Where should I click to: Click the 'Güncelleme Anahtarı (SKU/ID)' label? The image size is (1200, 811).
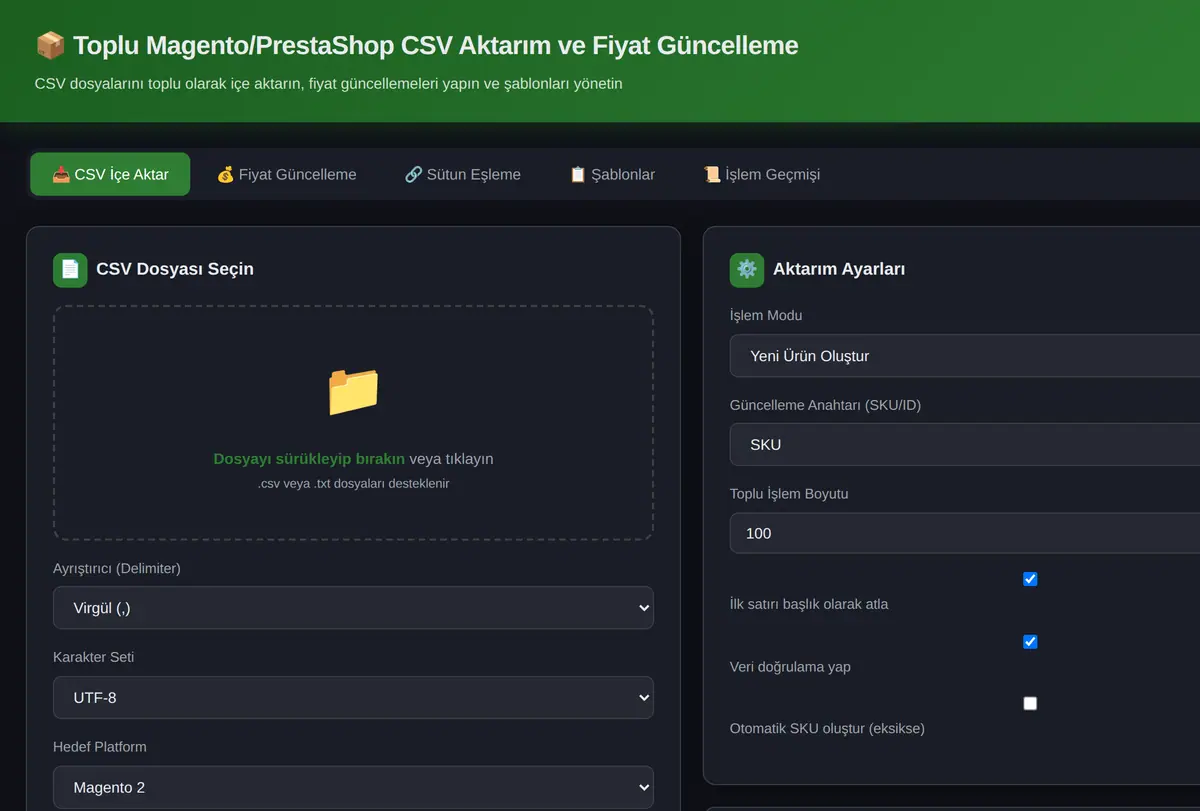pos(825,405)
